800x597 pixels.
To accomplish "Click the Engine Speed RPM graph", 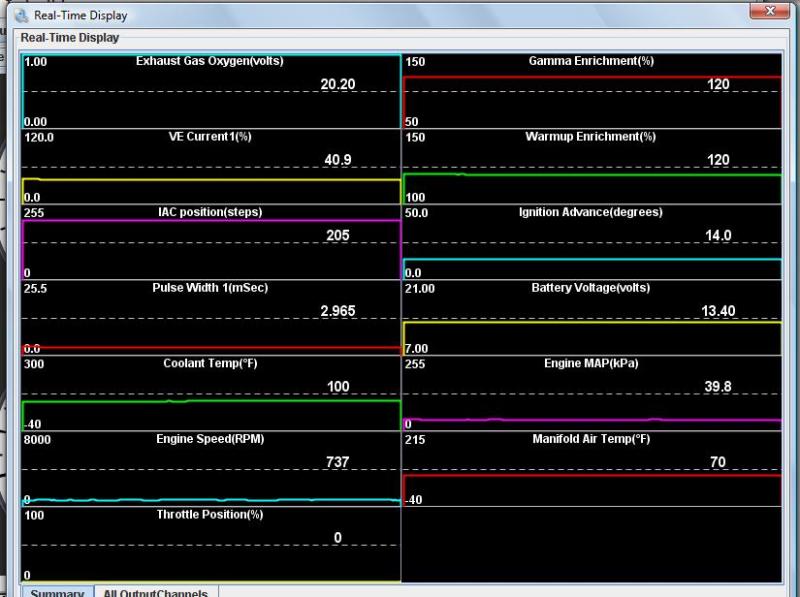I will [x=210, y=468].
